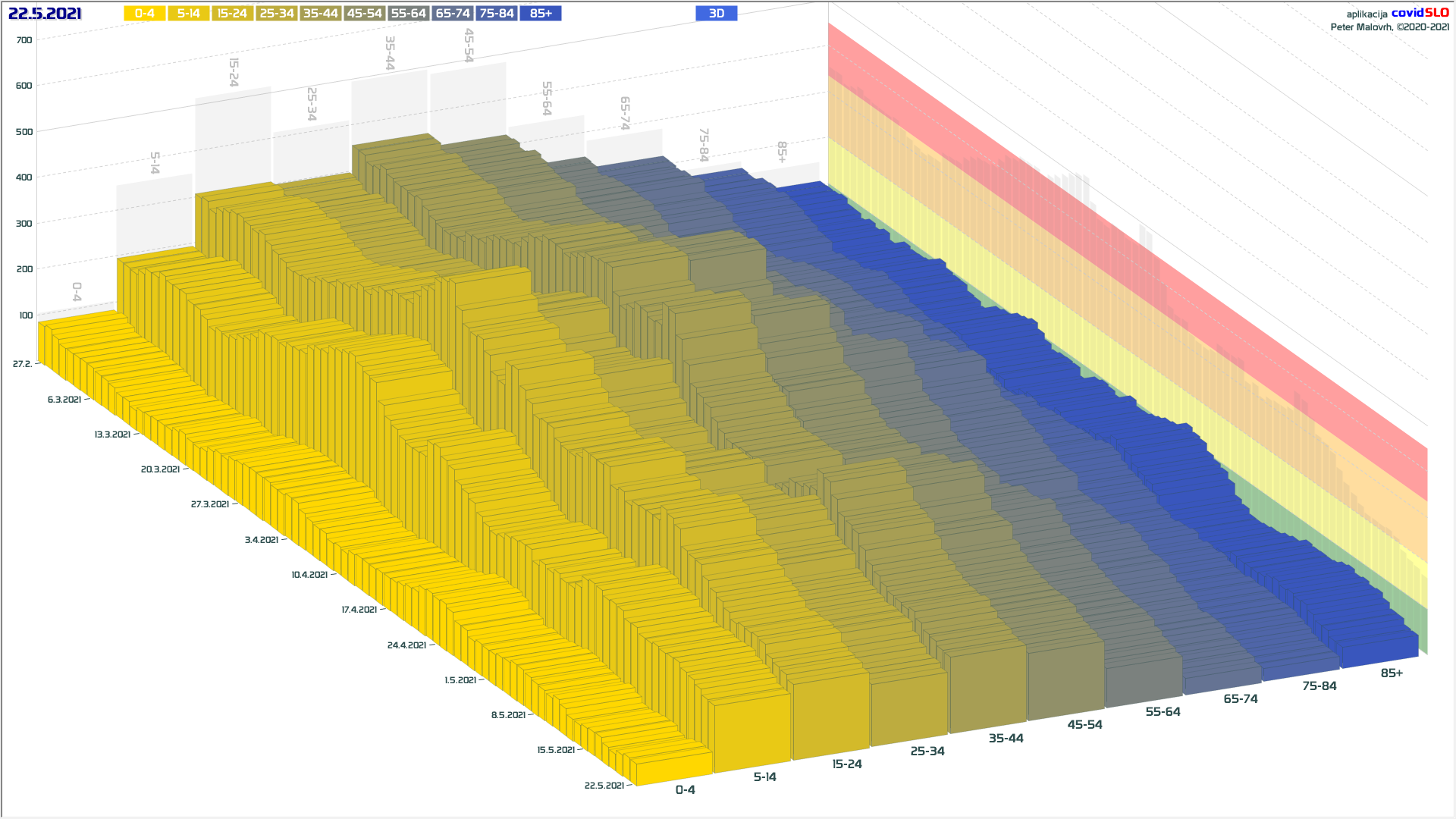Toggle the 55-64 age group legend button
Viewport: 1456px width, 819px height.
[408, 14]
